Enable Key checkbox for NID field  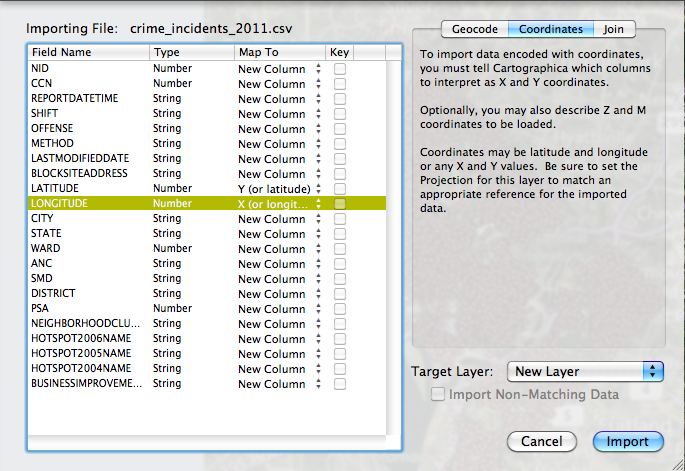coord(341,69)
